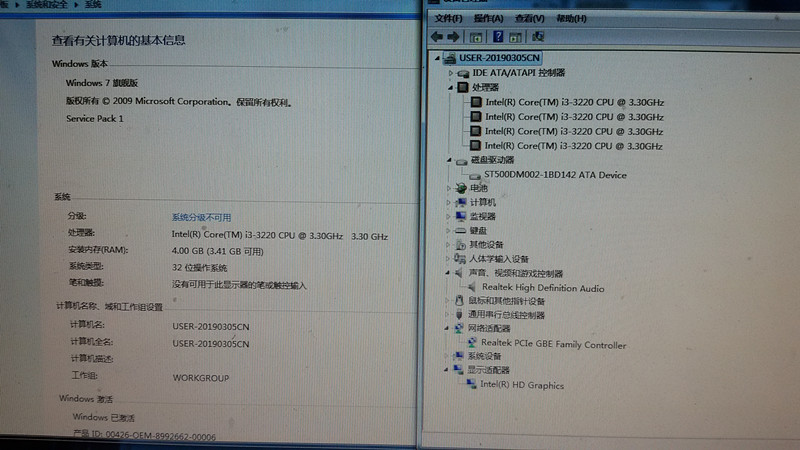Open the 帮助(H) menu
Screen dimensions: 800x450
pyautogui.click(x=571, y=19)
